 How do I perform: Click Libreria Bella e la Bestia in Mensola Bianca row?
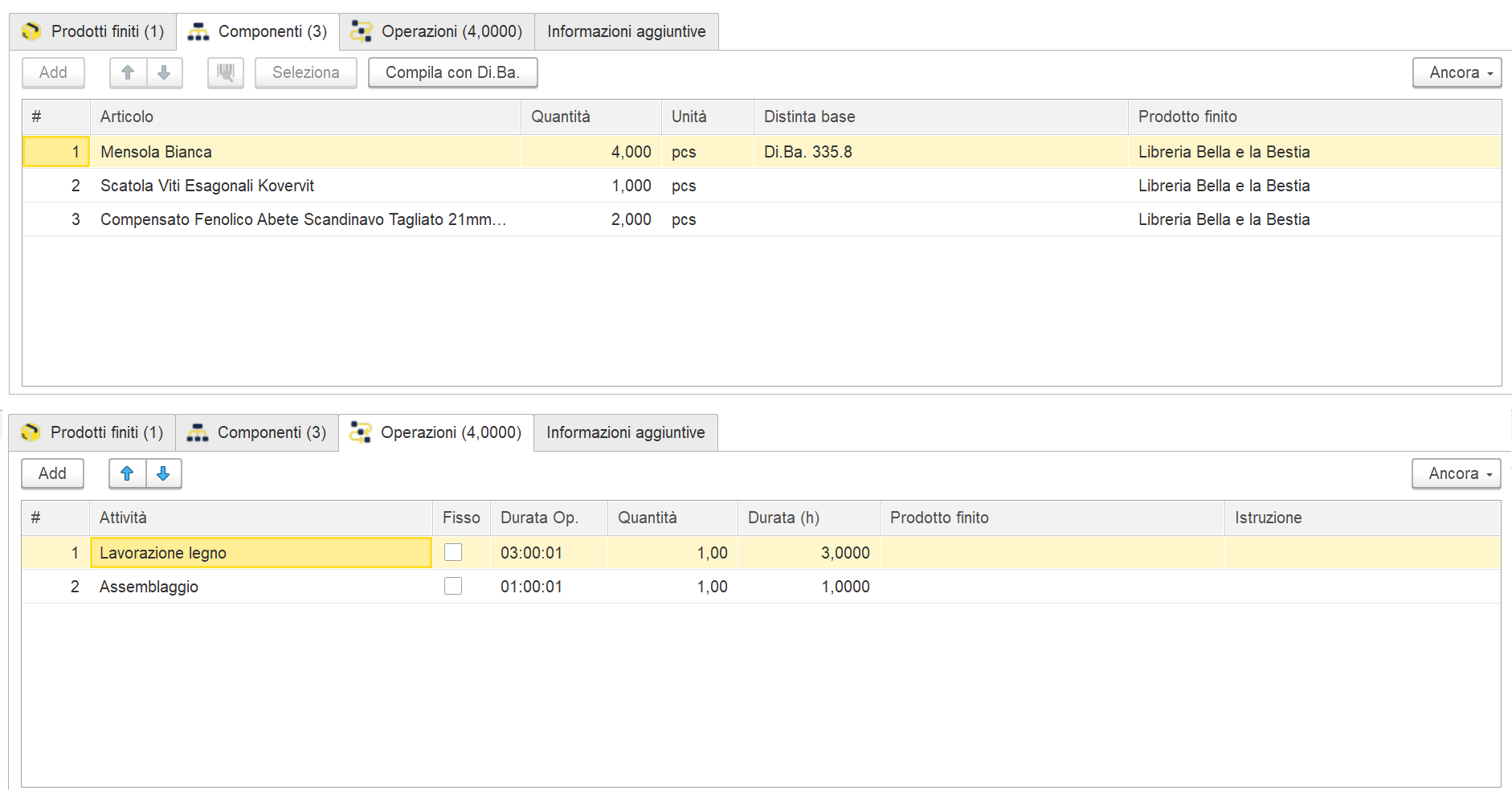(x=1314, y=152)
